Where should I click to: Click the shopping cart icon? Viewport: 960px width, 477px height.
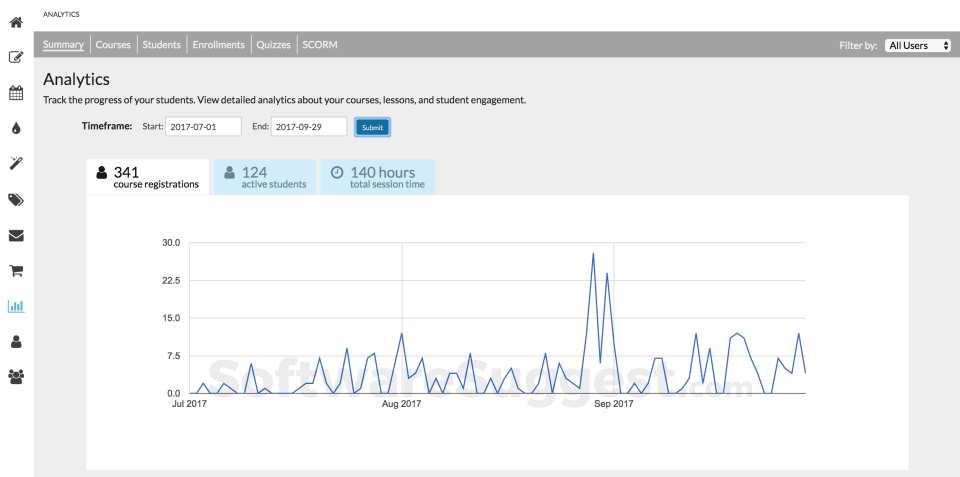16,270
